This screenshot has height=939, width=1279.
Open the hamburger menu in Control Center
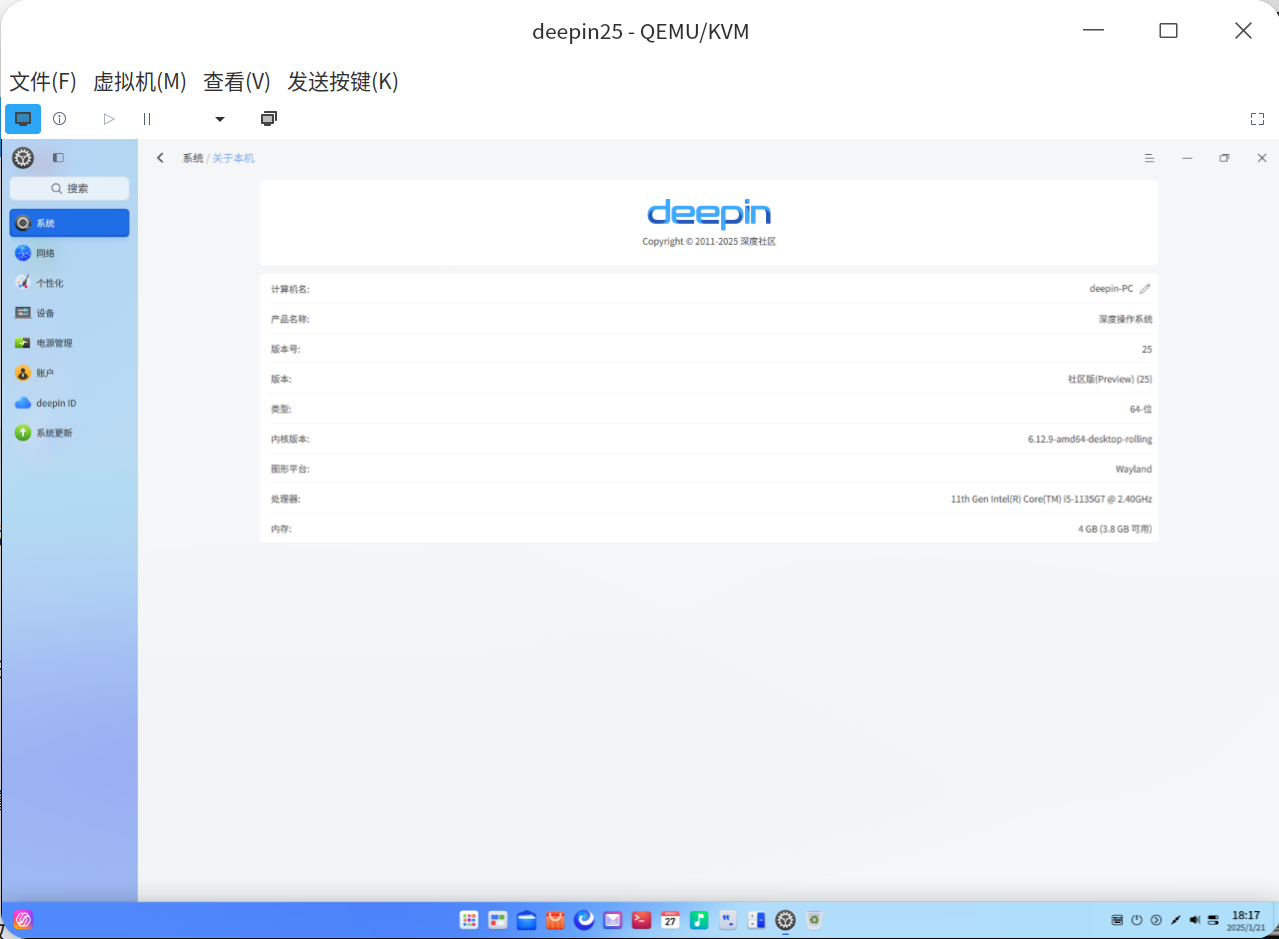(1148, 157)
